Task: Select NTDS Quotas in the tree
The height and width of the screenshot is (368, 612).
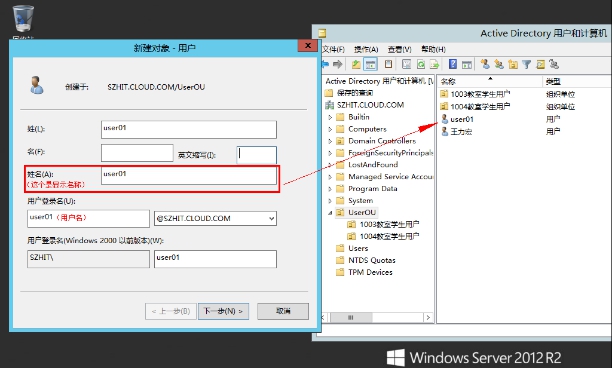Action: click(x=372, y=260)
